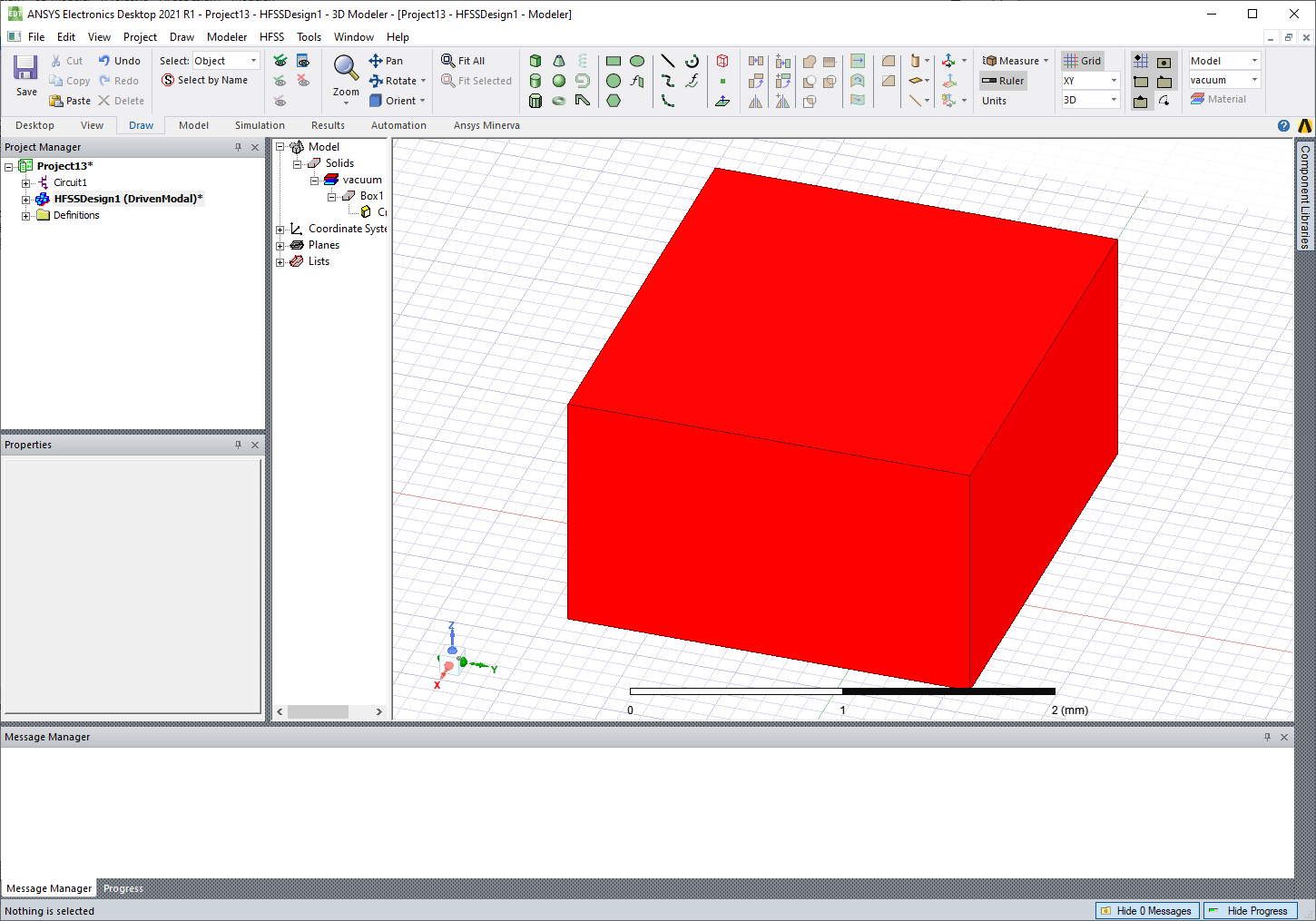The height and width of the screenshot is (921, 1316).
Task: Click the Show All objects eye icon
Action: pos(280,61)
